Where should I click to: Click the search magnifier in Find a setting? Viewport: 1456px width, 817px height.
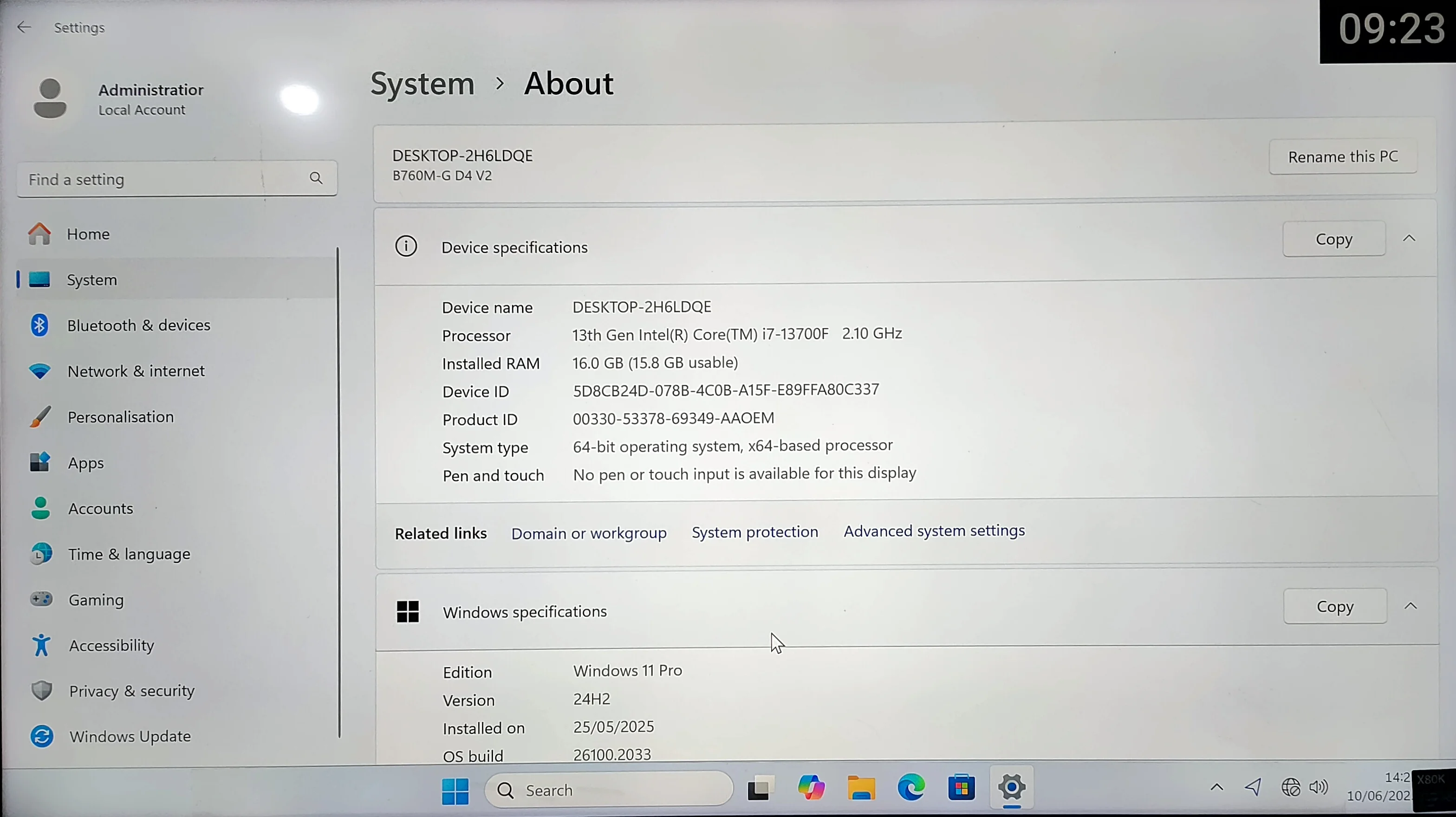pyautogui.click(x=316, y=179)
